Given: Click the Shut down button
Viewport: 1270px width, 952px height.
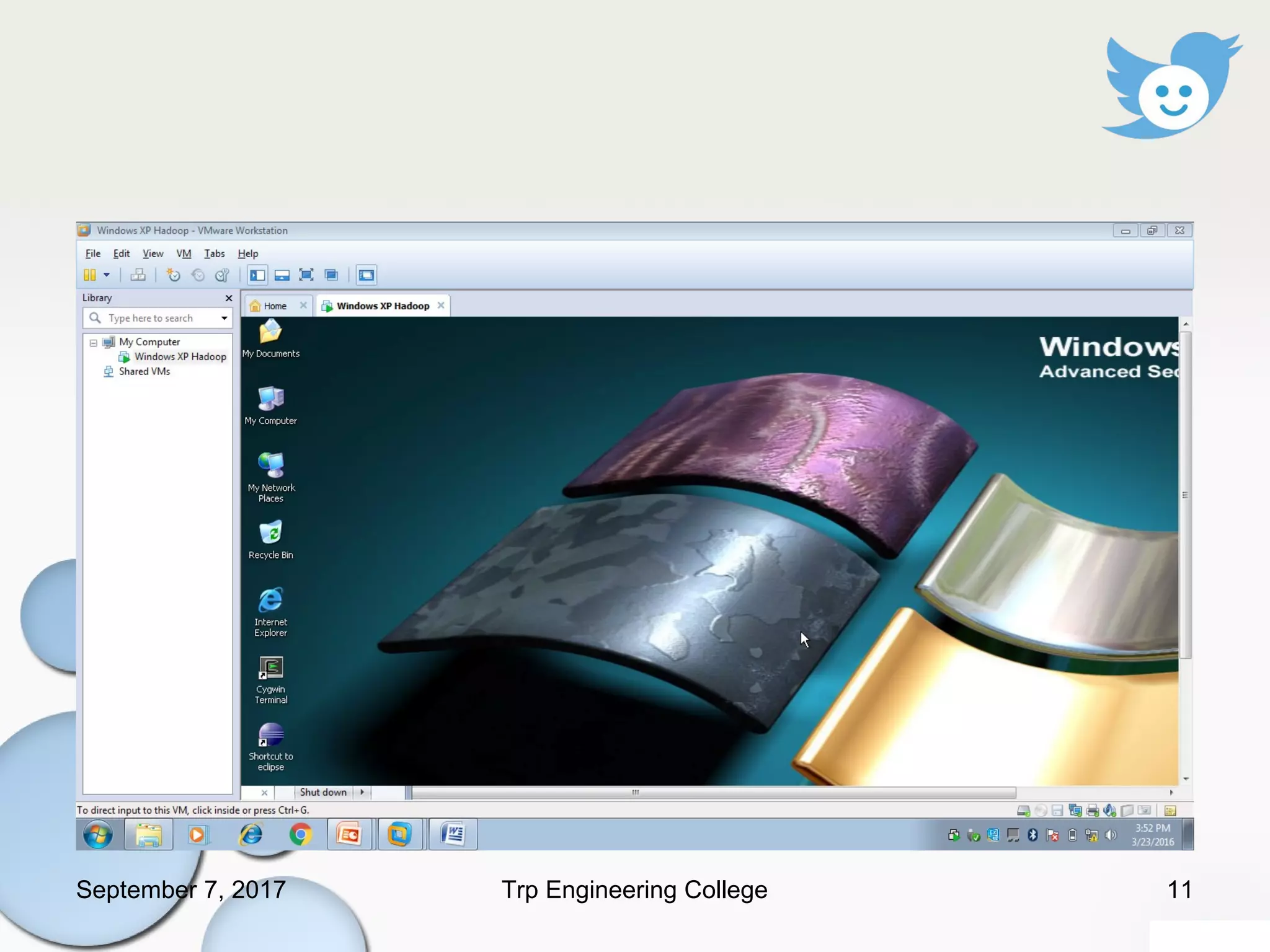Looking at the screenshot, I should 322,792.
